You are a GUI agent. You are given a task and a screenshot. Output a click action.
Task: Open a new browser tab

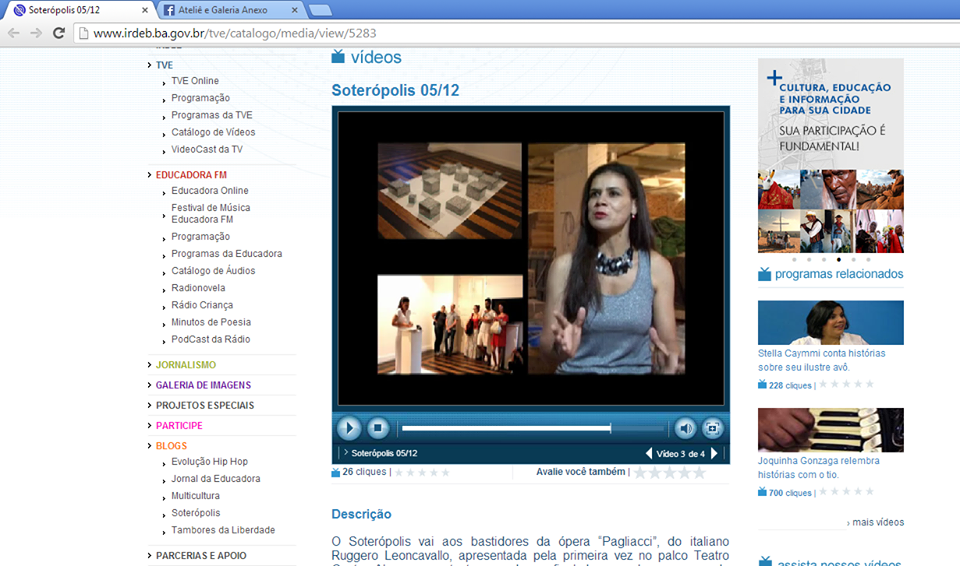click(x=320, y=10)
